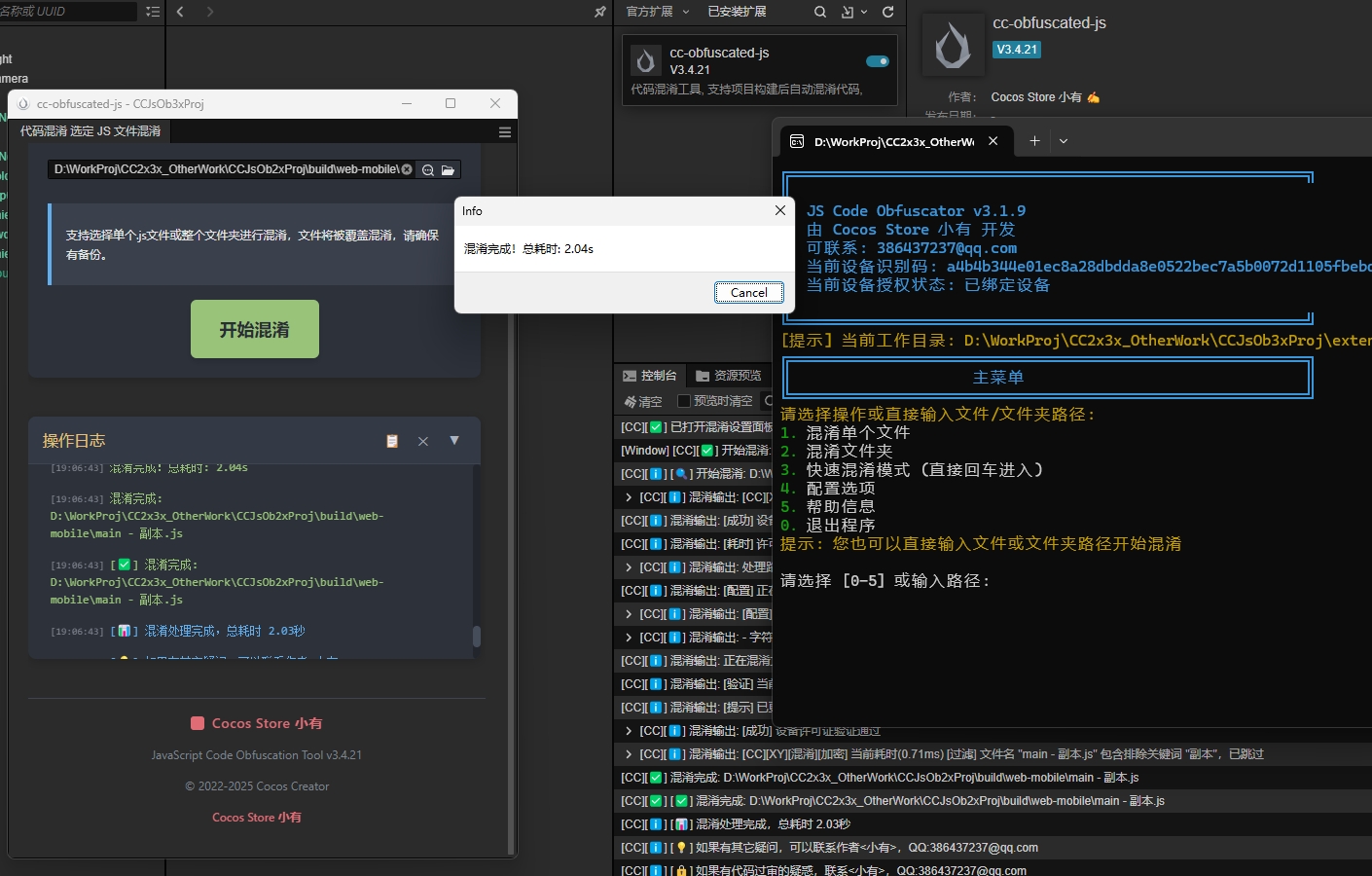The height and width of the screenshot is (876, 1372).
Task: Click the 清空 clear console button
Action: coord(642,401)
